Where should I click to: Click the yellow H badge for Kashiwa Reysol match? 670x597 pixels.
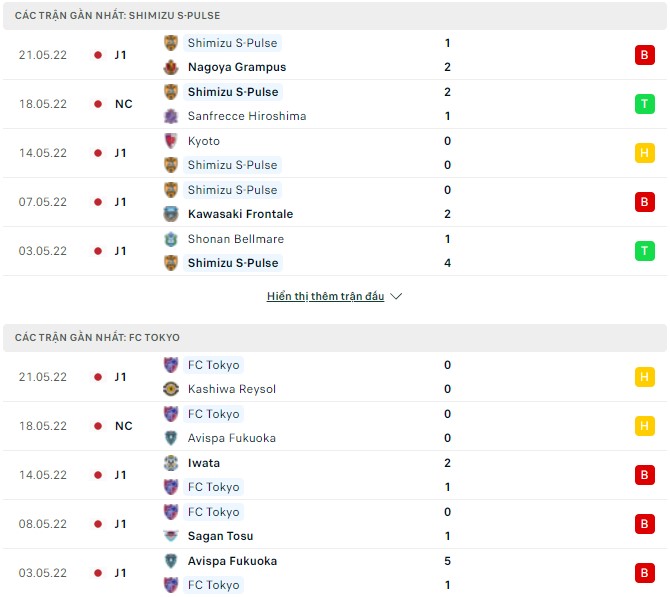point(645,377)
